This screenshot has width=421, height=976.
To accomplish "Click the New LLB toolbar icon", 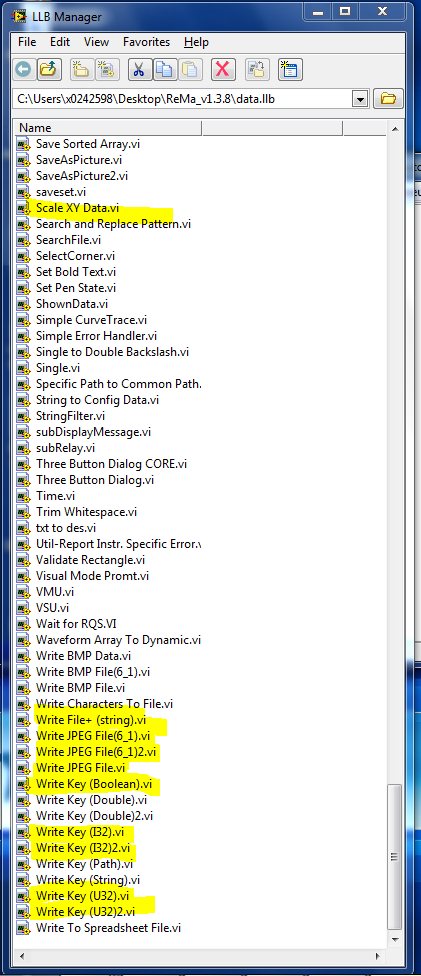I will (x=105, y=70).
